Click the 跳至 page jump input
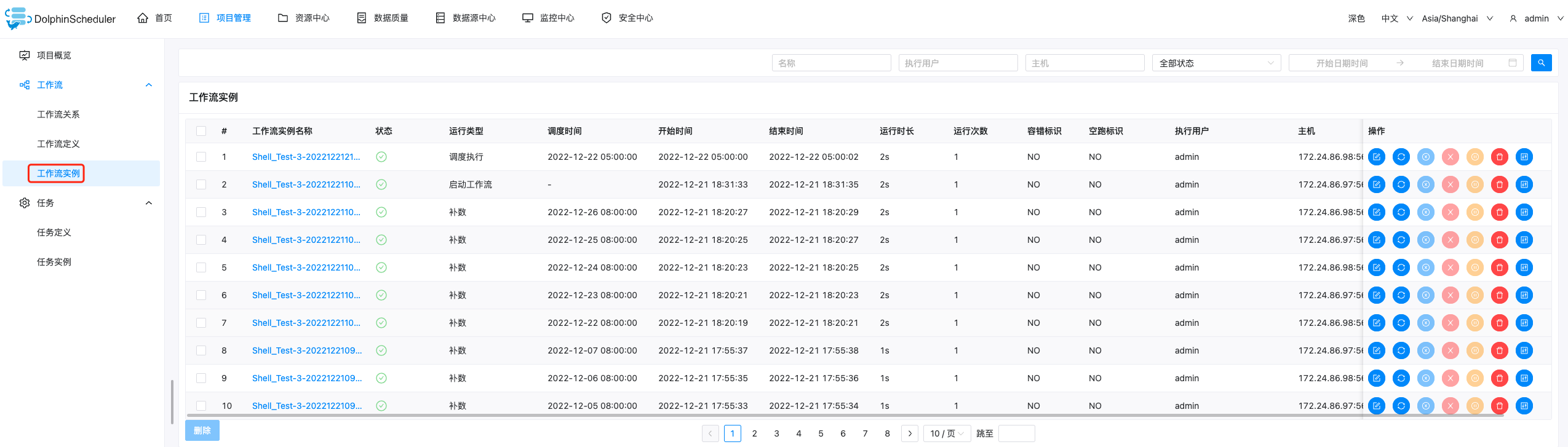The height and width of the screenshot is (447, 1568). pyautogui.click(x=1017, y=433)
